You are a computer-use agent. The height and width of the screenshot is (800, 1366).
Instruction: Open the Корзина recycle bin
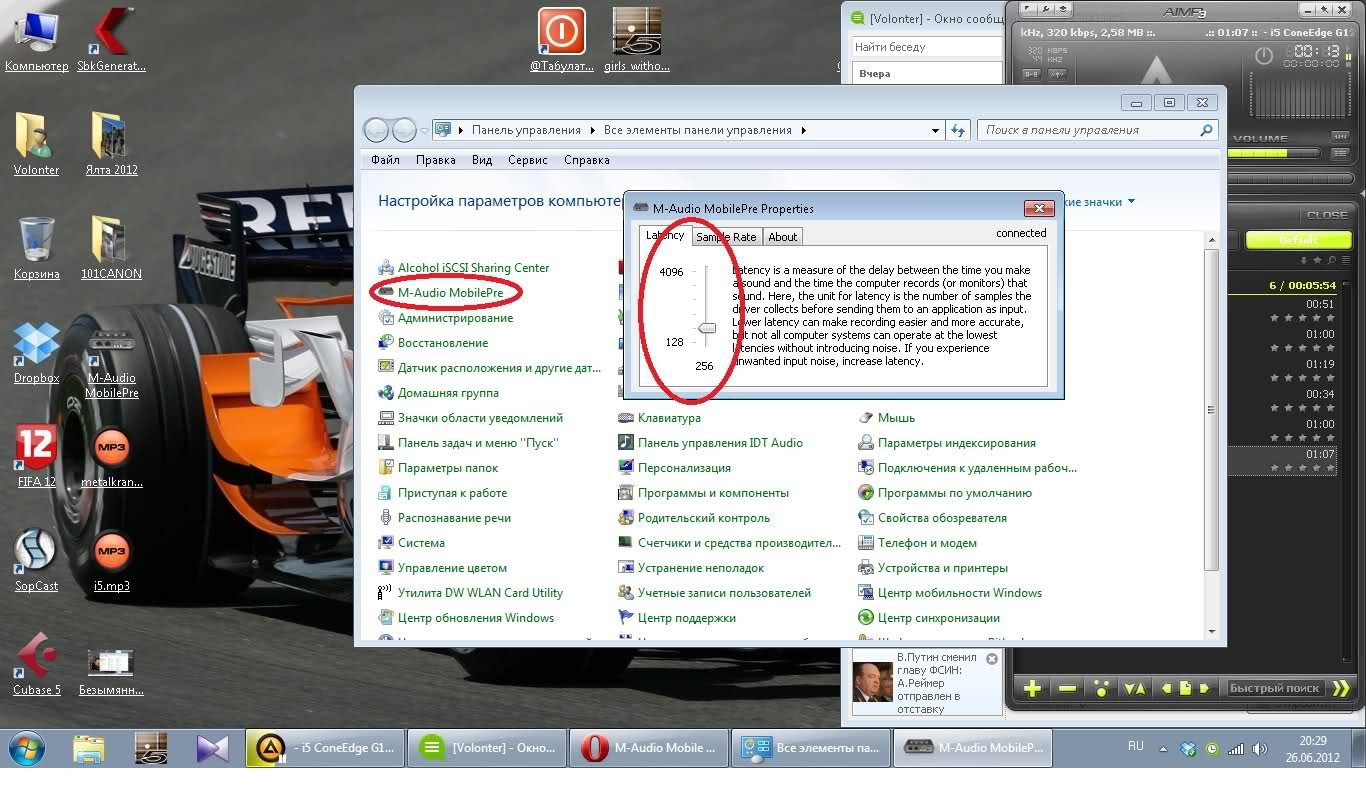click(x=37, y=248)
